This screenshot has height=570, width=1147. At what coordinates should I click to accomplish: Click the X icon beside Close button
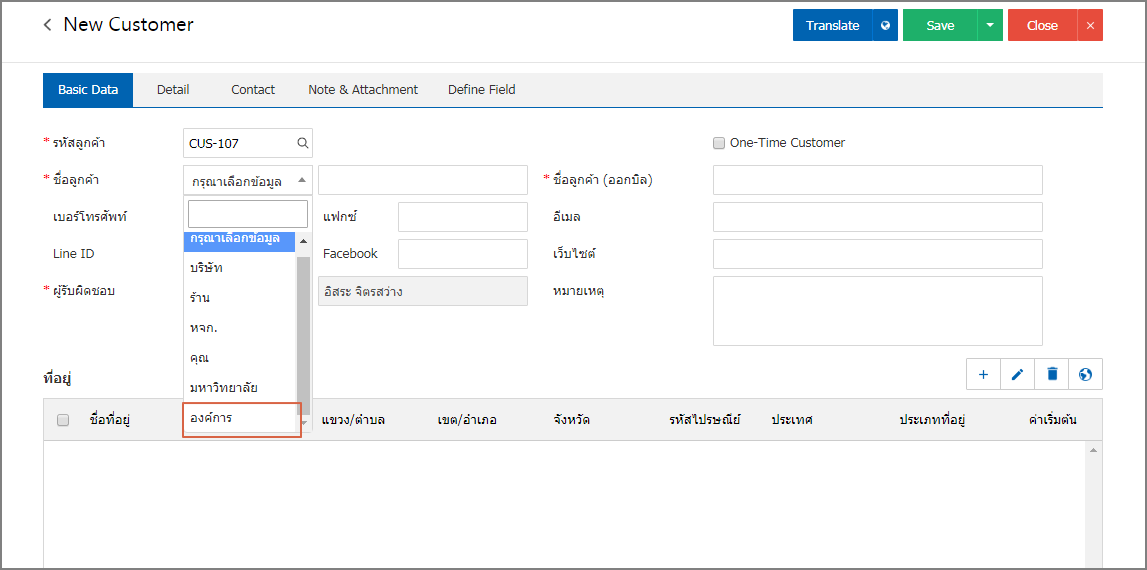[x=1090, y=25]
